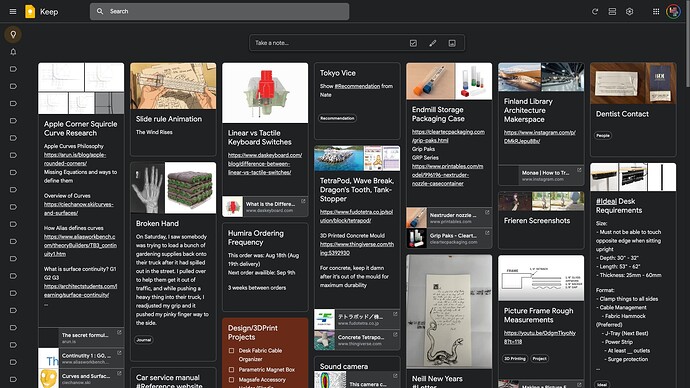Click the #Recommendation hashtag in Tokyo Vice
This screenshot has height=388, width=690.
[x=357, y=86]
